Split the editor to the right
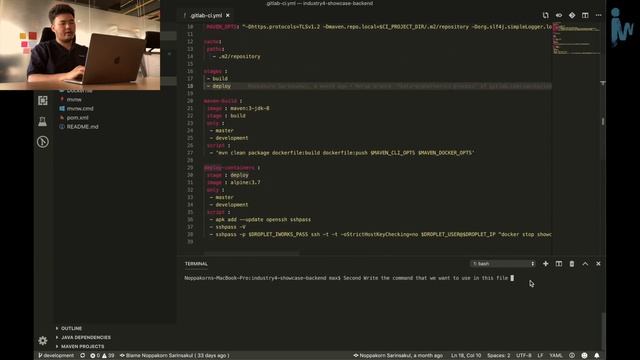Viewport: 640px width, 360px height. pyautogui.click(x=585, y=15)
